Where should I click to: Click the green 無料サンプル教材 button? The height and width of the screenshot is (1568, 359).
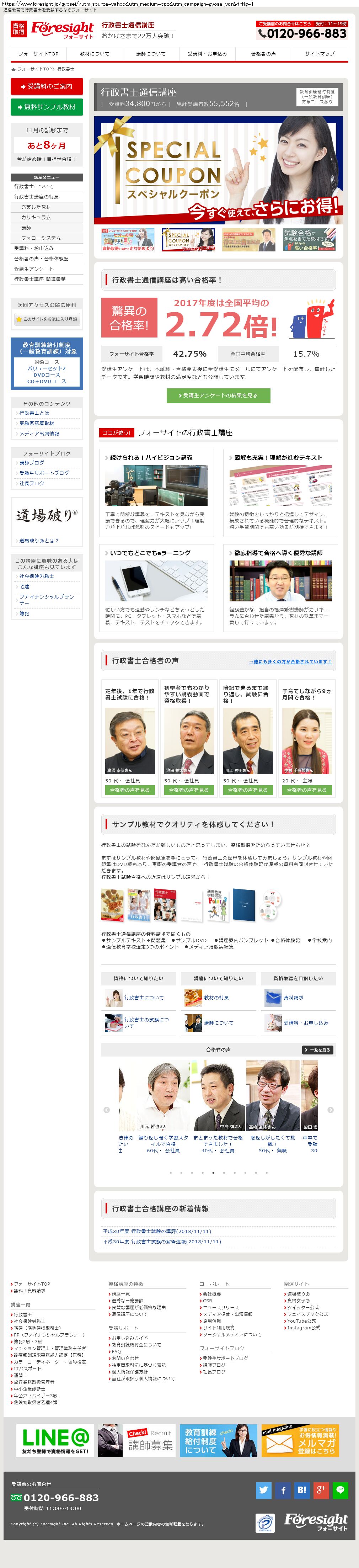click(x=47, y=107)
